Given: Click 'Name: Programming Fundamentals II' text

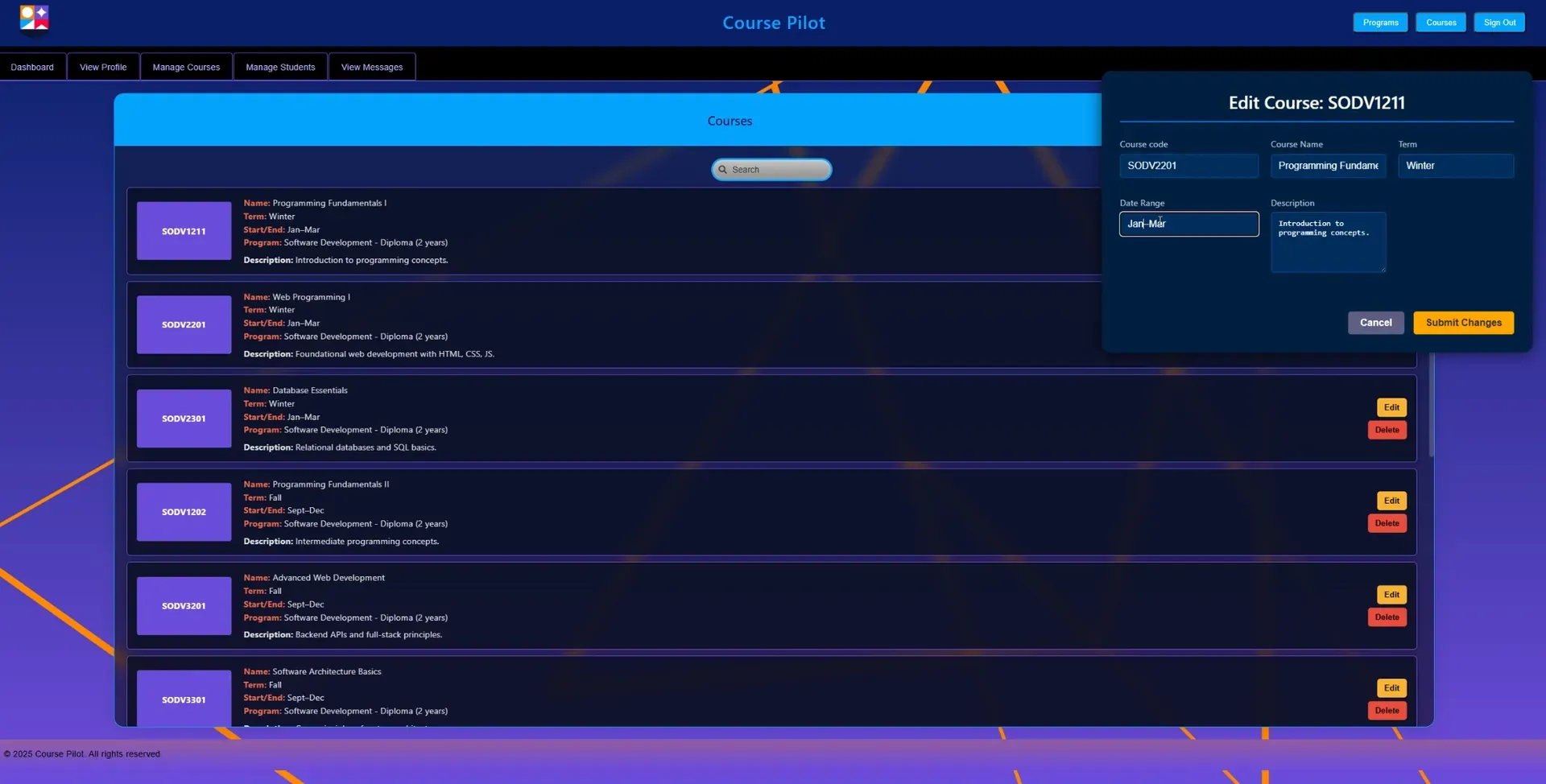Looking at the screenshot, I should click(316, 485).
